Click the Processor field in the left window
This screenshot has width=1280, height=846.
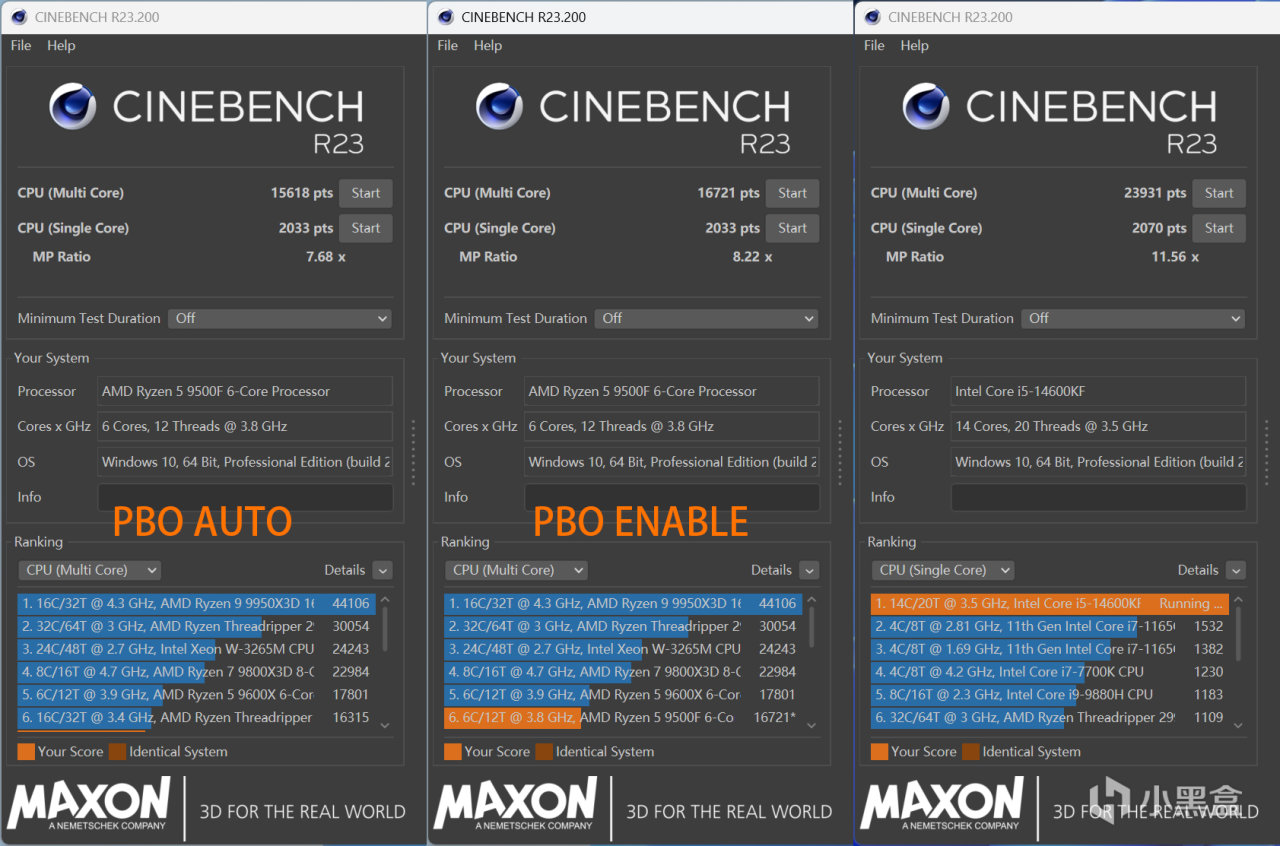tap(245, 391)
